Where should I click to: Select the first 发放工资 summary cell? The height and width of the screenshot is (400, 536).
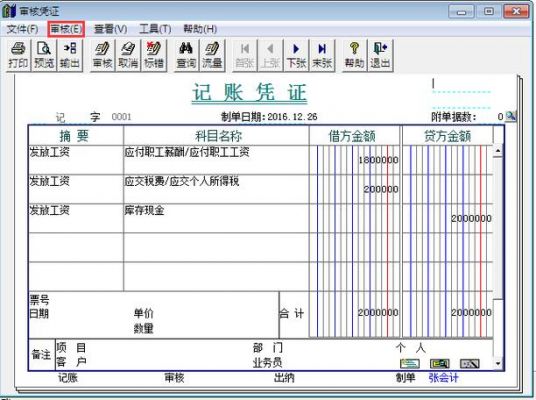76,160
